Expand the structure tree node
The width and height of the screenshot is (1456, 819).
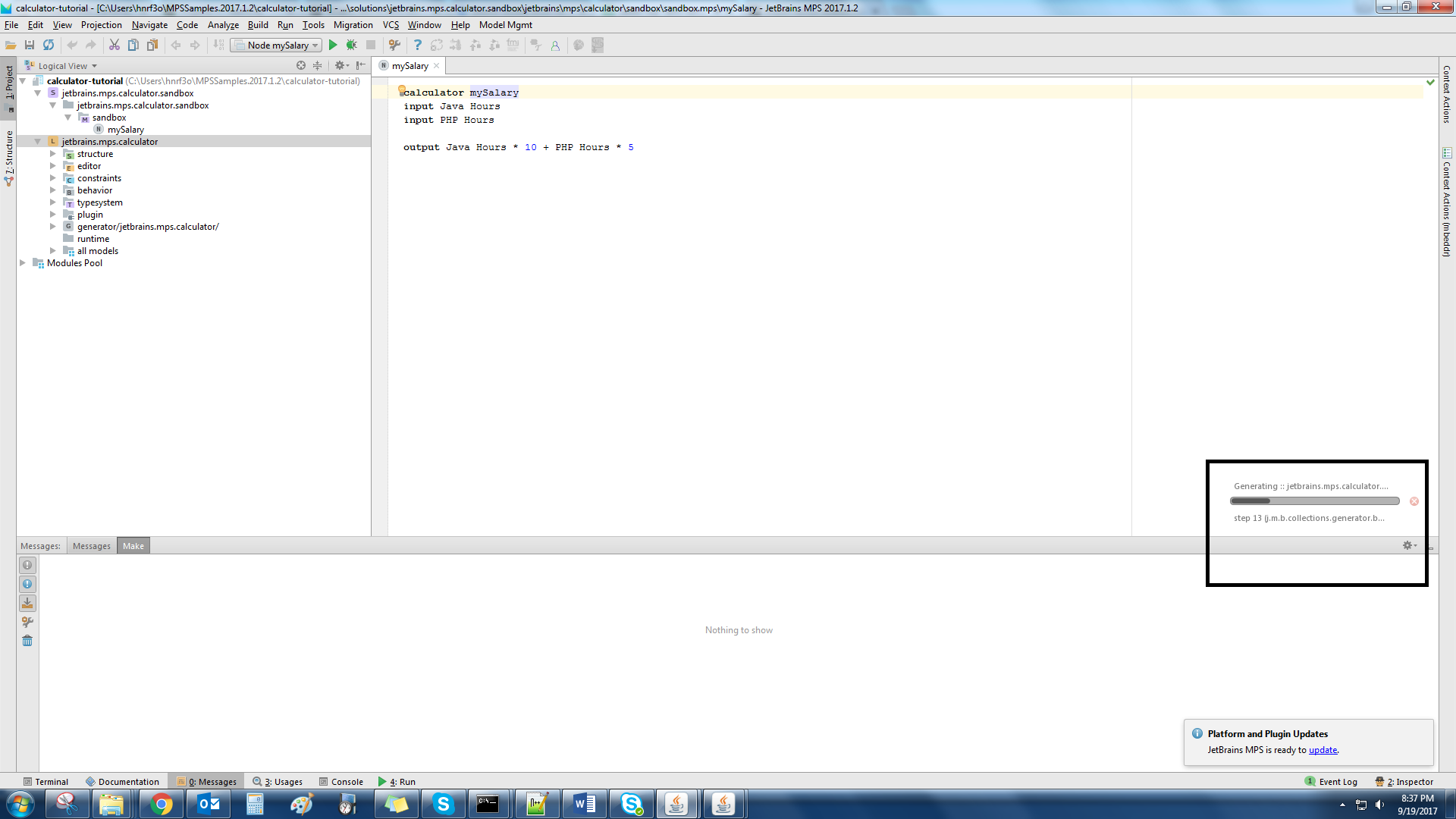(x=53, y=154)
